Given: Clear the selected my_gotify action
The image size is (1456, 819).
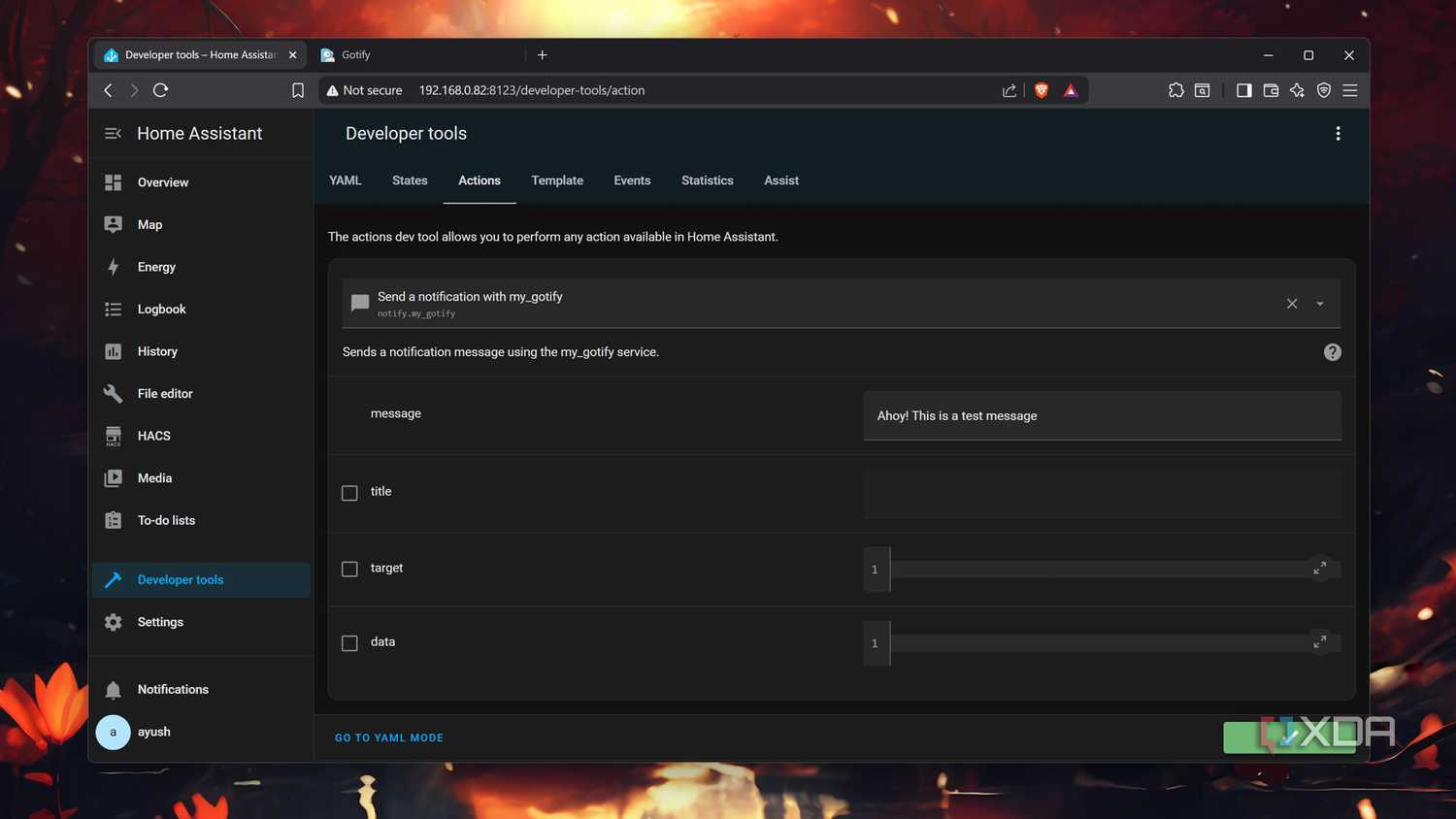Looking at the screenshot, I should (x=1292, y=304).
